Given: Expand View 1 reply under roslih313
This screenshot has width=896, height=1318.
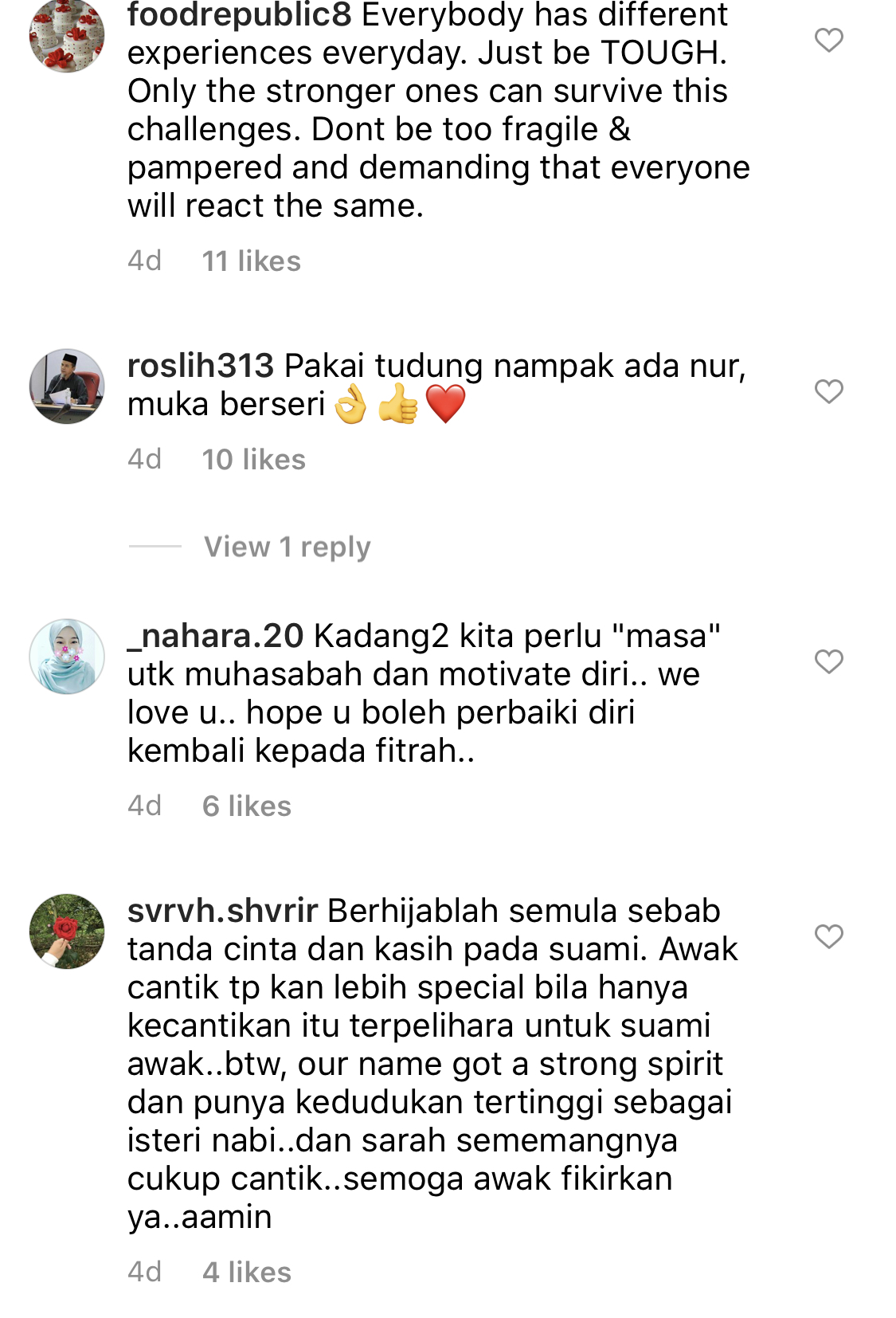Looking at the screenshot, I should [x=287, y=547].
